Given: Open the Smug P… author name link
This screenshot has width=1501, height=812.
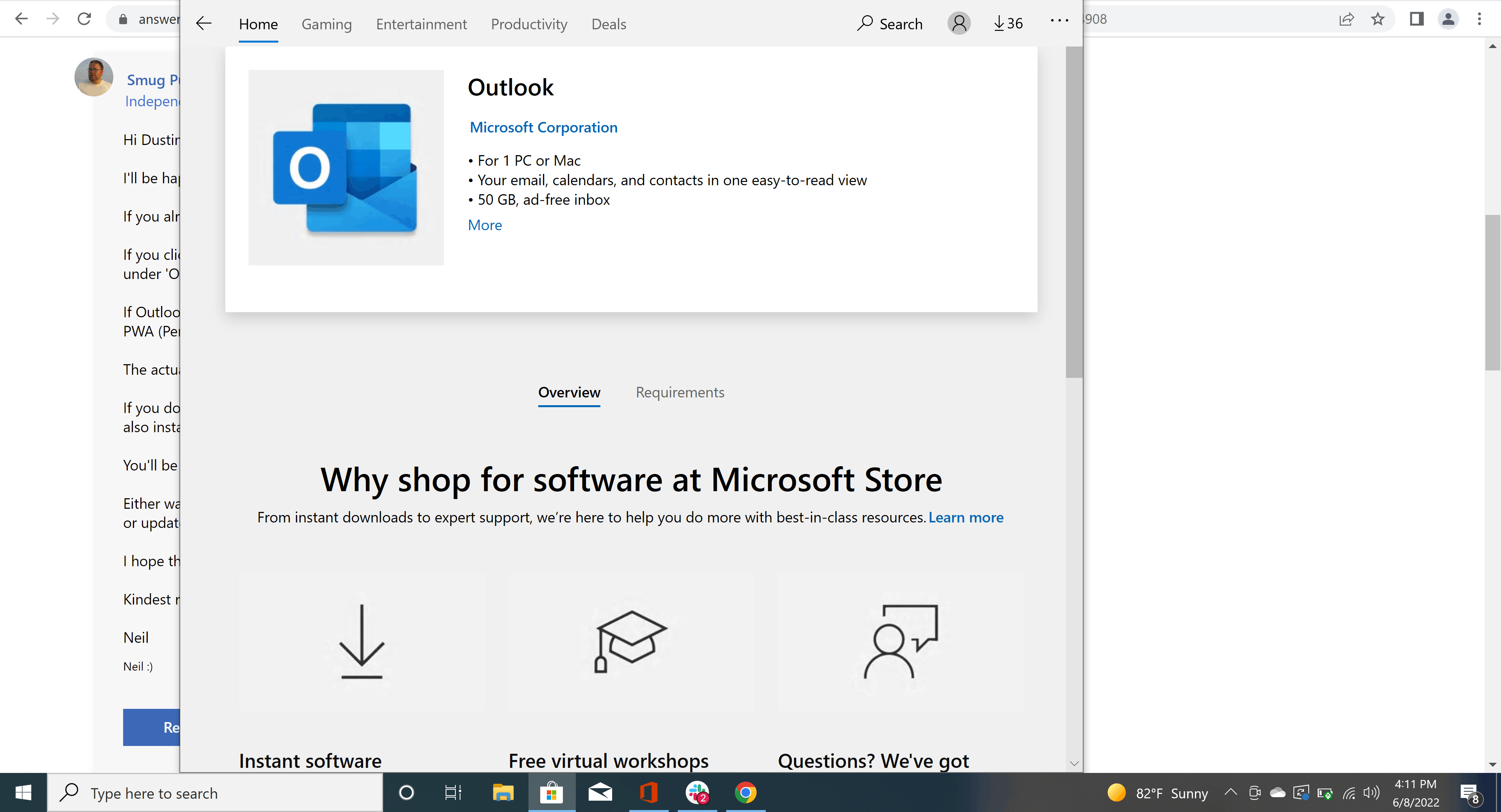Looking at the screenshot, I should click(x=153, y=80).
